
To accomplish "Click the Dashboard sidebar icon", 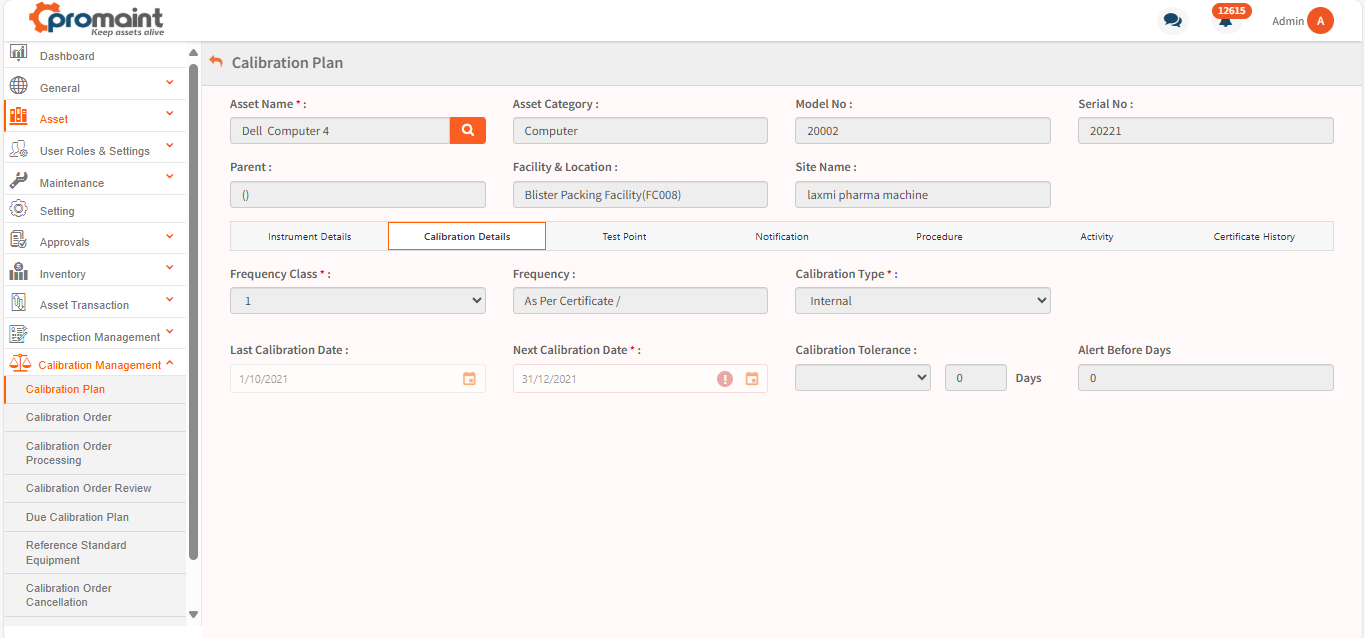I will pyautogui.click(x=18, y=54).
